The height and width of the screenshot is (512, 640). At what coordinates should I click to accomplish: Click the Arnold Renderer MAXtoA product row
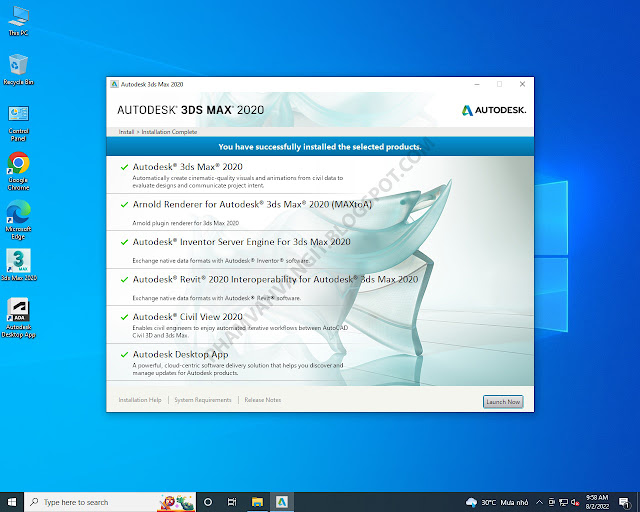[320, 212]
